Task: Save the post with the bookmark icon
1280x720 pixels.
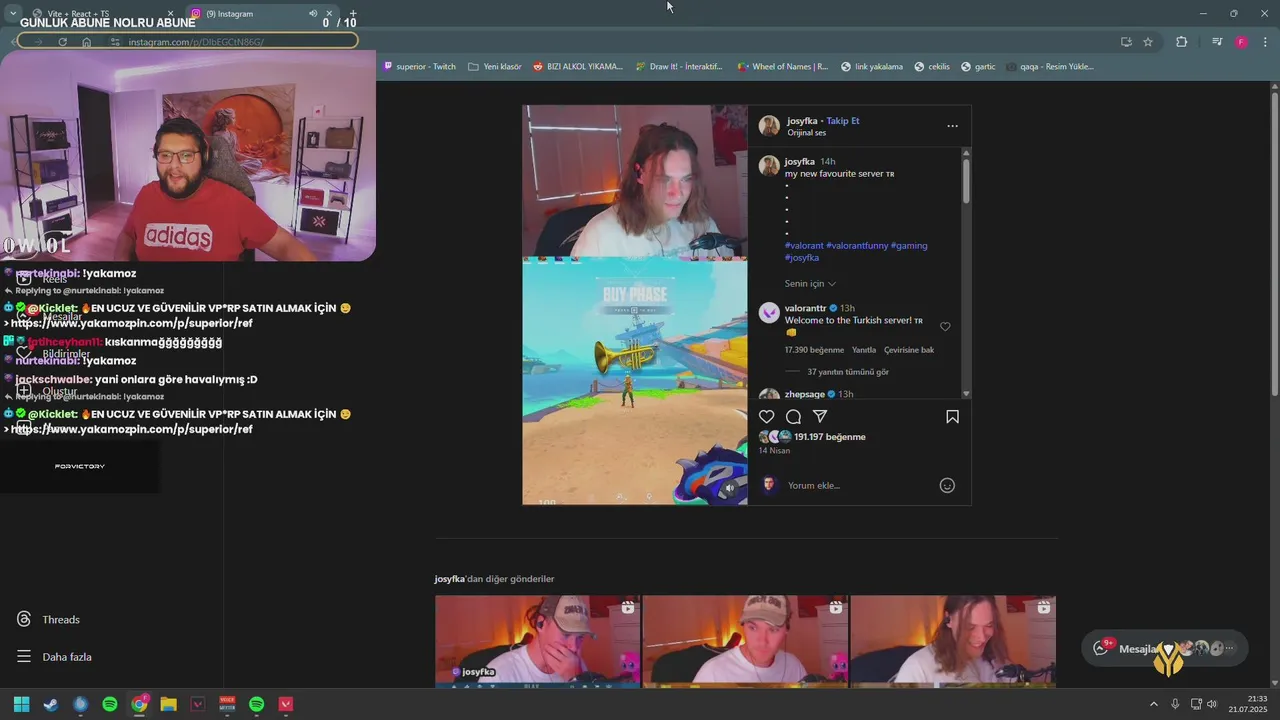Action: point(952,416)
